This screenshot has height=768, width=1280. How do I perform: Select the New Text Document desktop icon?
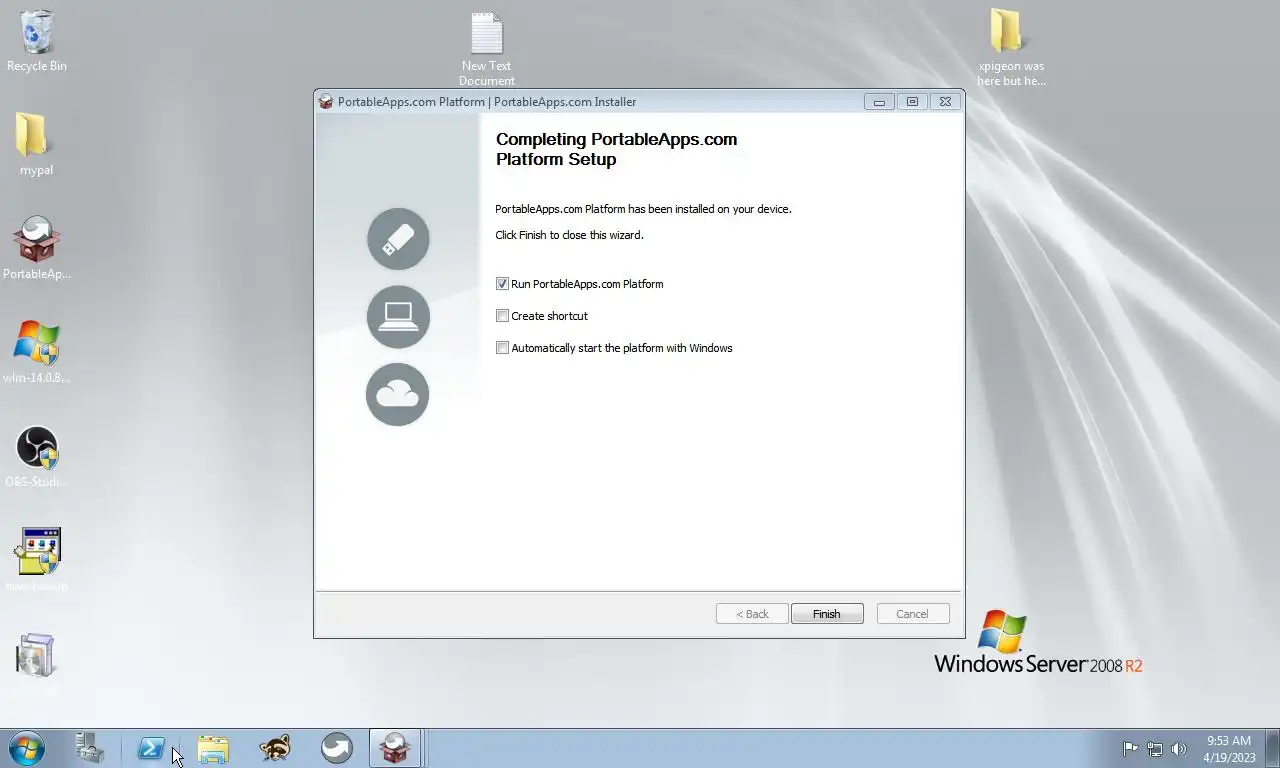pyautogui.click(x=487, y=48)
